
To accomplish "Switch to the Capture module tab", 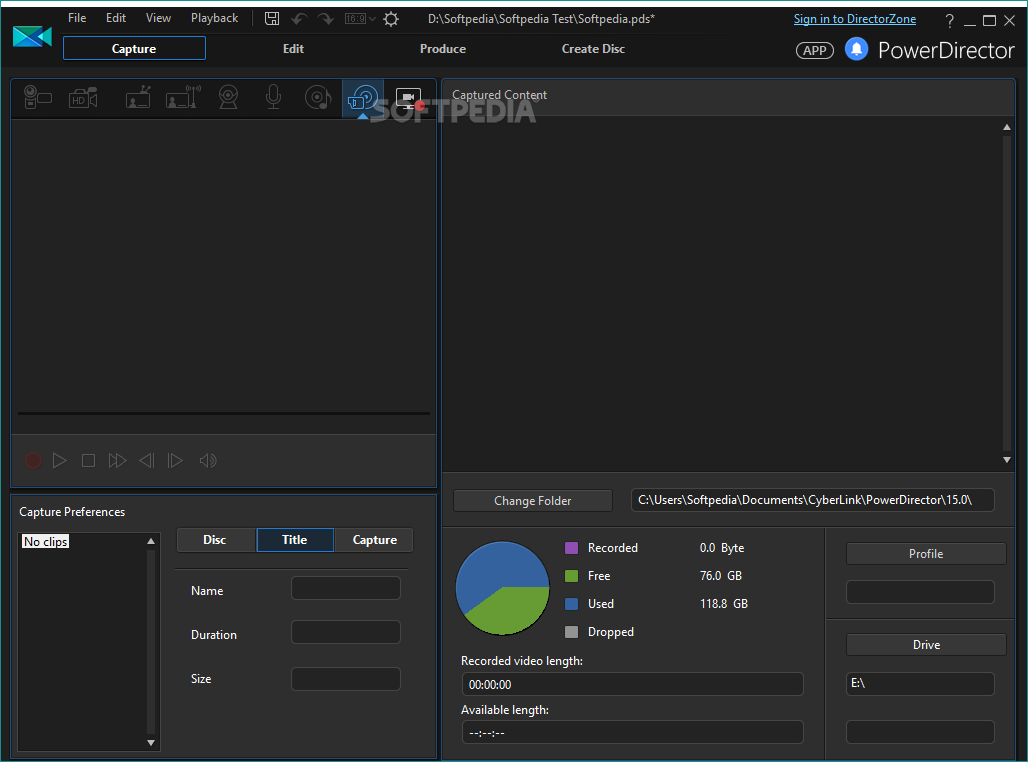I will click(x=134, y=49).
